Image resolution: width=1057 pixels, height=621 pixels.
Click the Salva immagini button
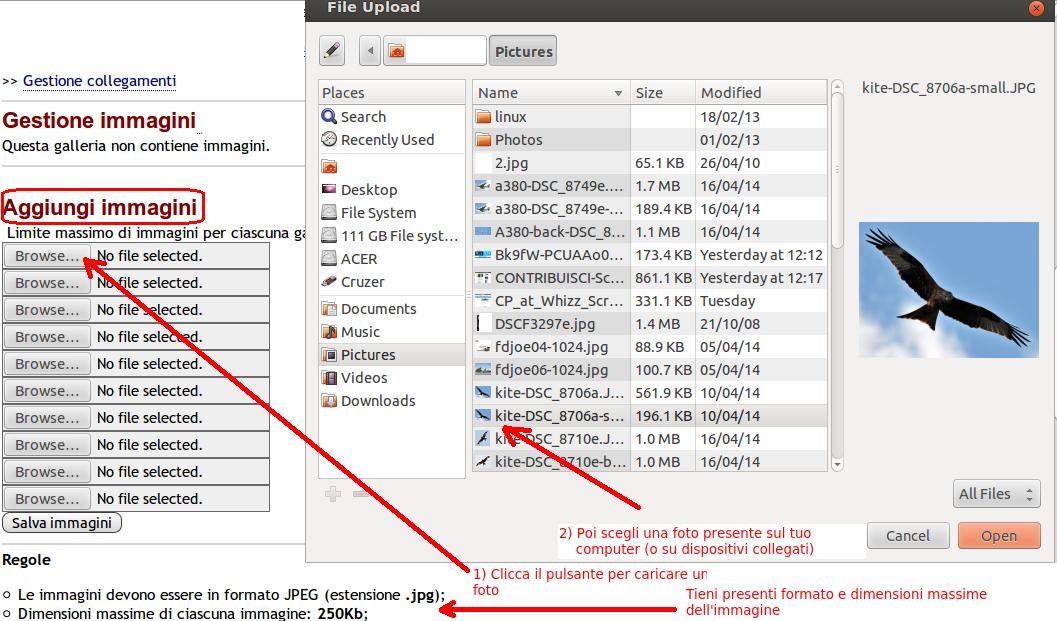(x=62, y=523)
